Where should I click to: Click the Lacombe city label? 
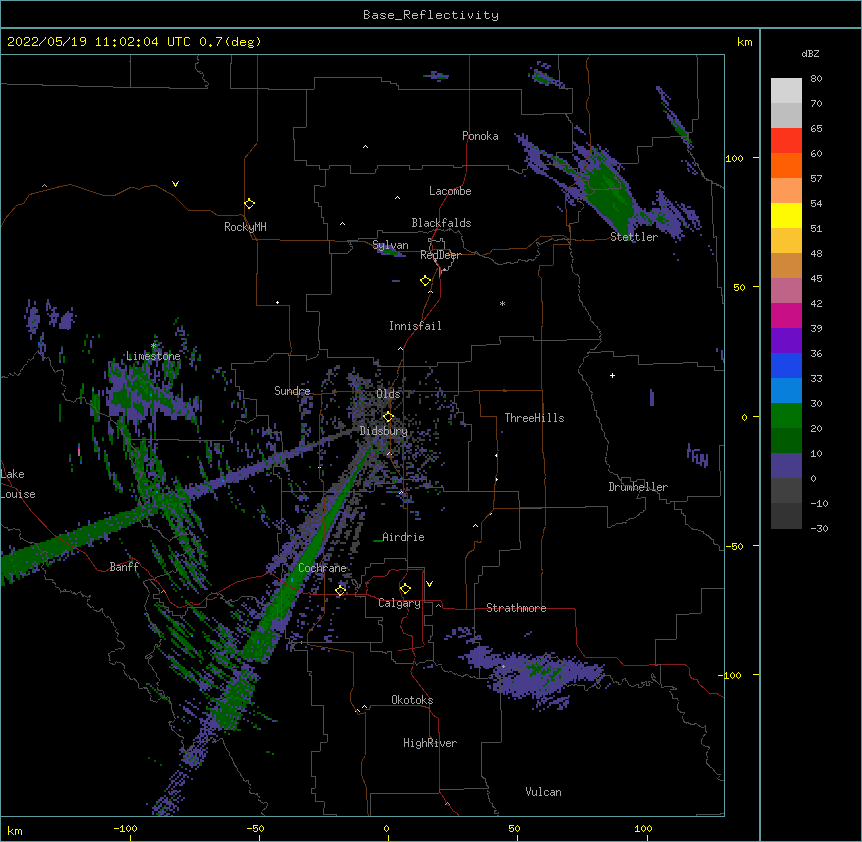pyautogui.click(x=450, y=191)
